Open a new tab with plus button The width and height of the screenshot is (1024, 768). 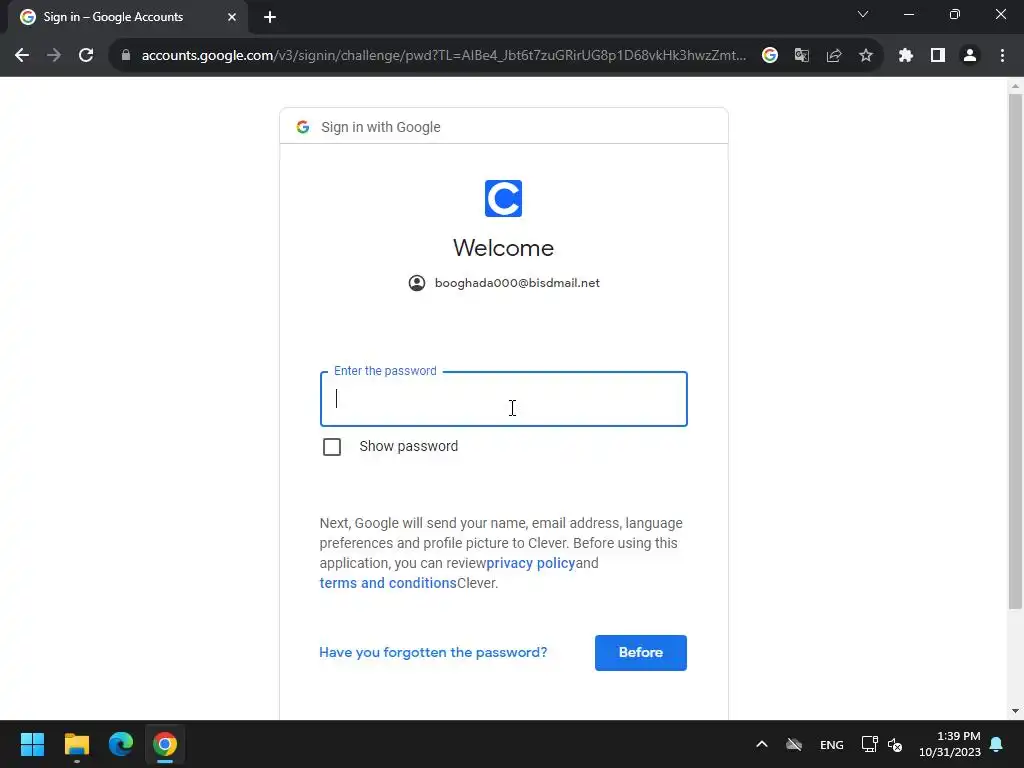tap(270, 17)
